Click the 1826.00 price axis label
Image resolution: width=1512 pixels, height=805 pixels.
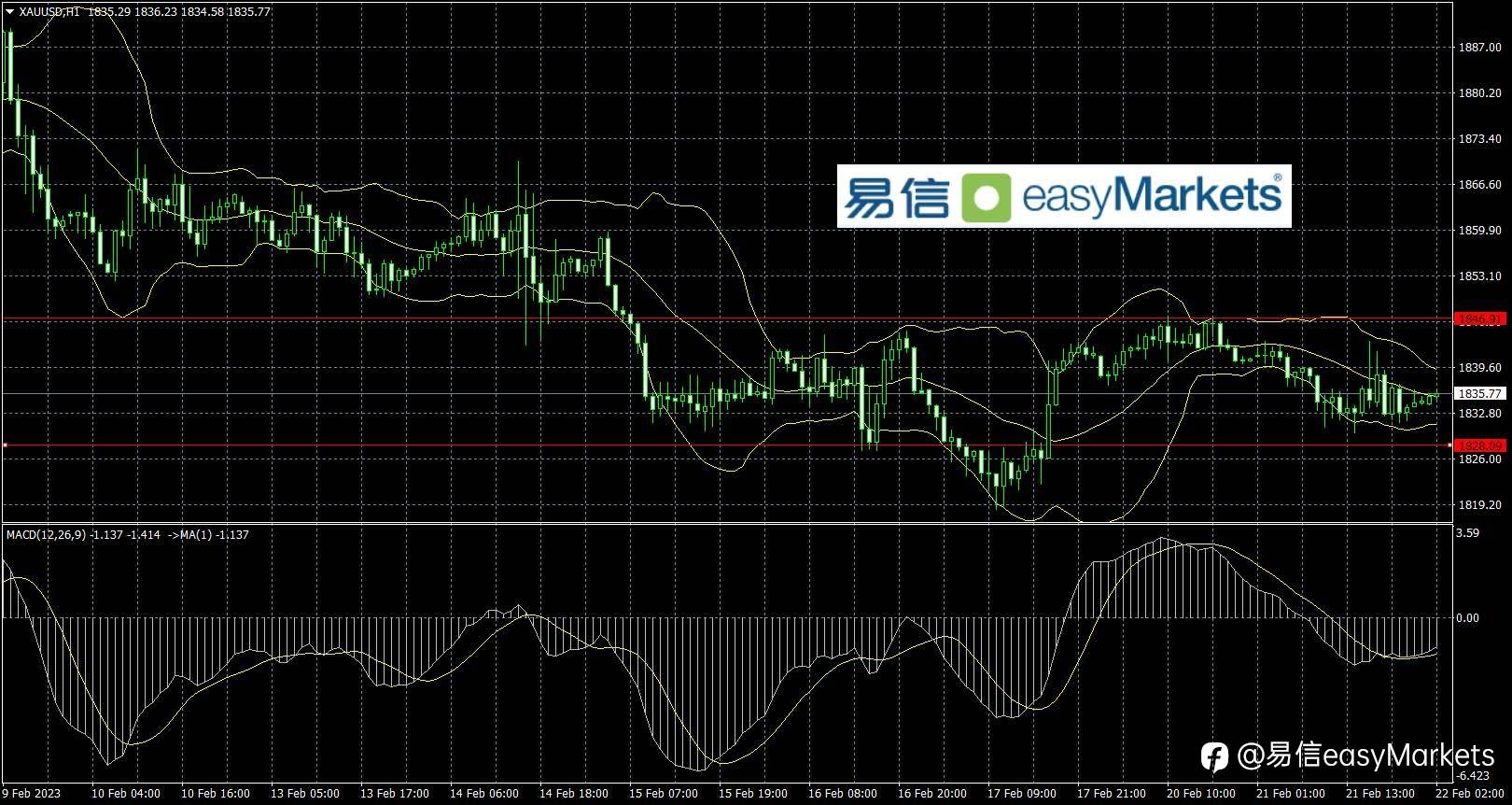point(1479,459)
